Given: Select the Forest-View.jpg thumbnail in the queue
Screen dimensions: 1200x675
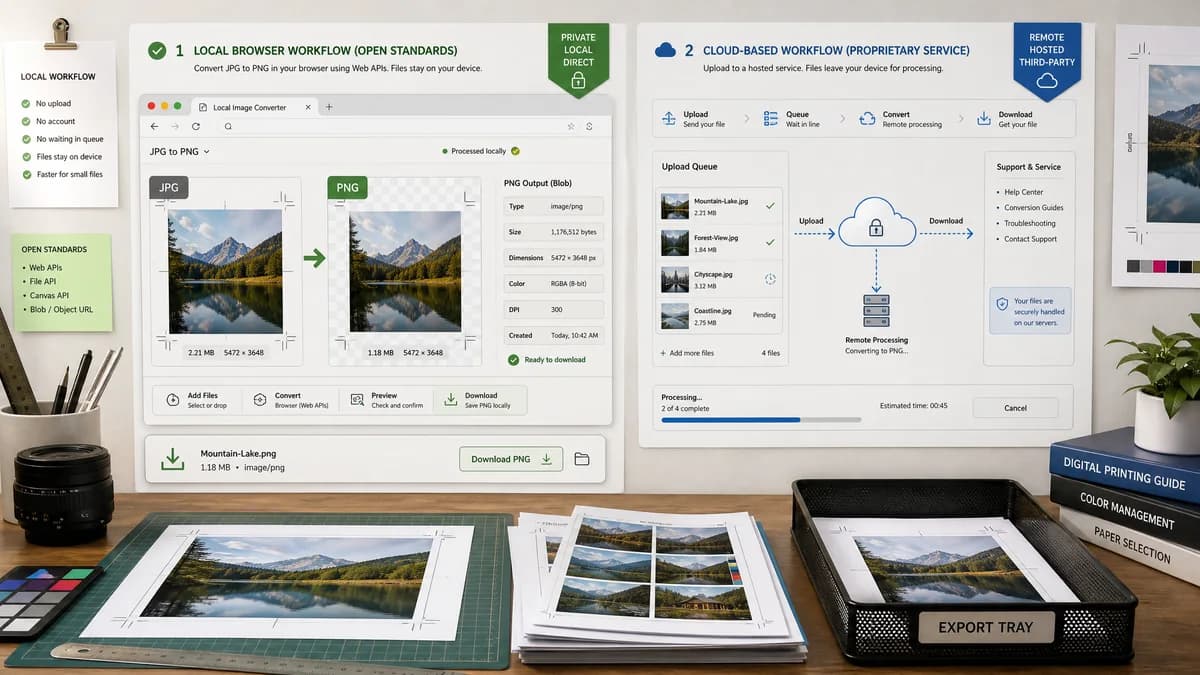Looking at the screenshot, I should 675,243.
